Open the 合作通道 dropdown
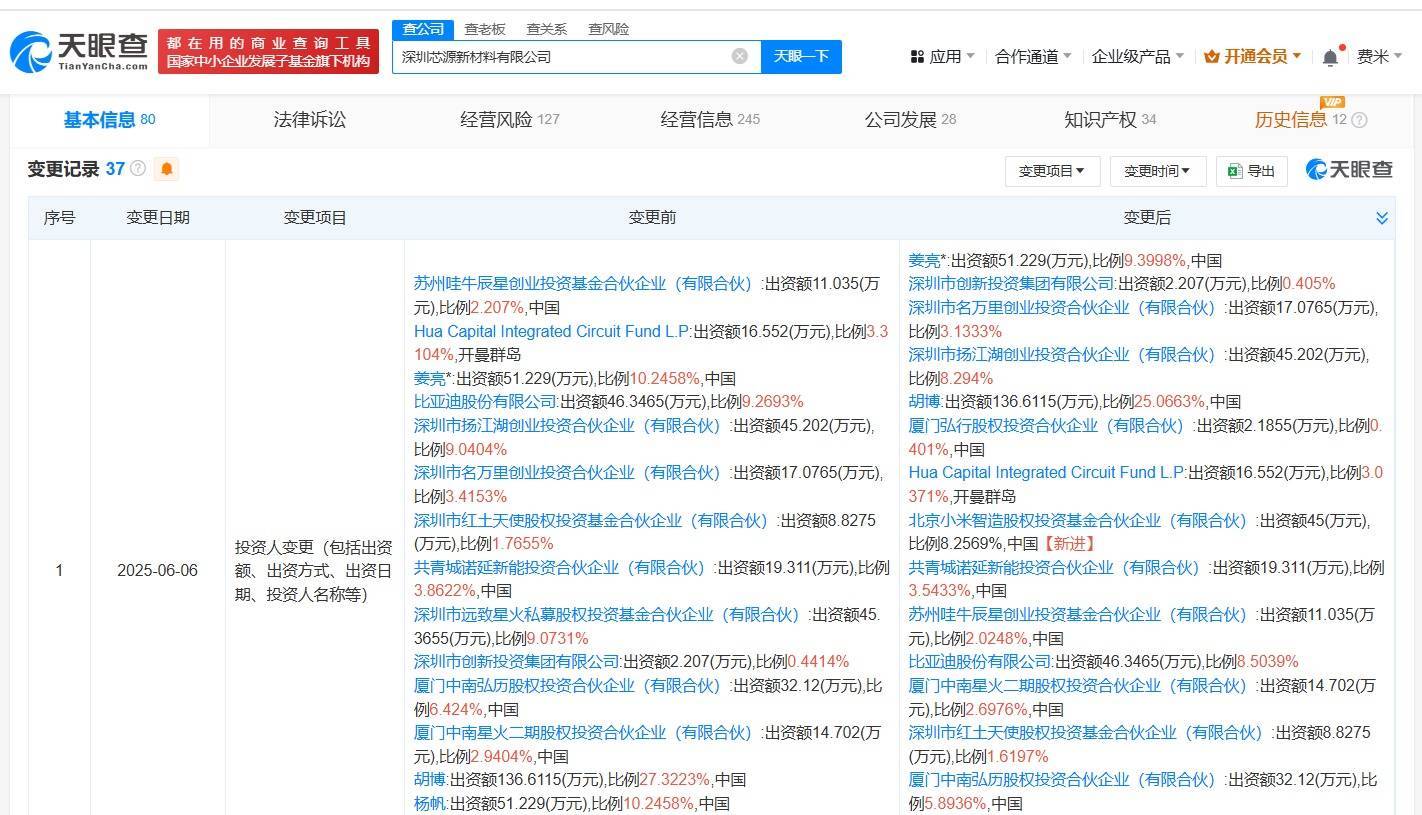Screen dimensions: 1422x815 point(1033,57)
